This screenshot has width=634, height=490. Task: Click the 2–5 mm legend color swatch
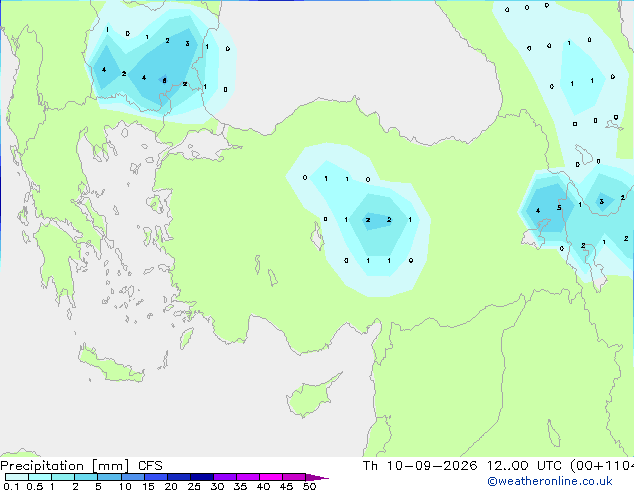pyautogui.click(x=86, y=477)
